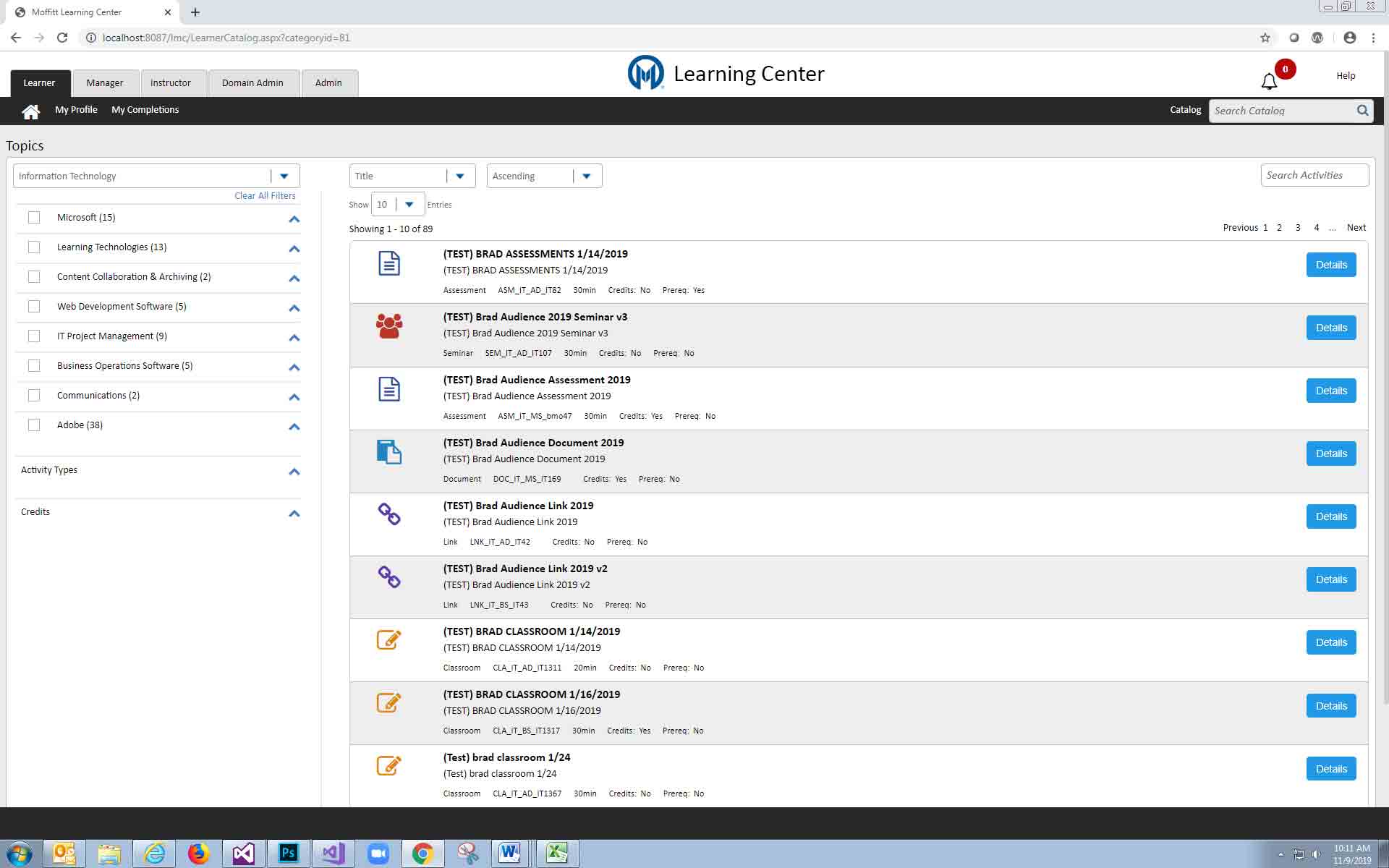Check the Microsoft (15) filter checkbox
Screen dimensions: 1389x868
[34, 218]
